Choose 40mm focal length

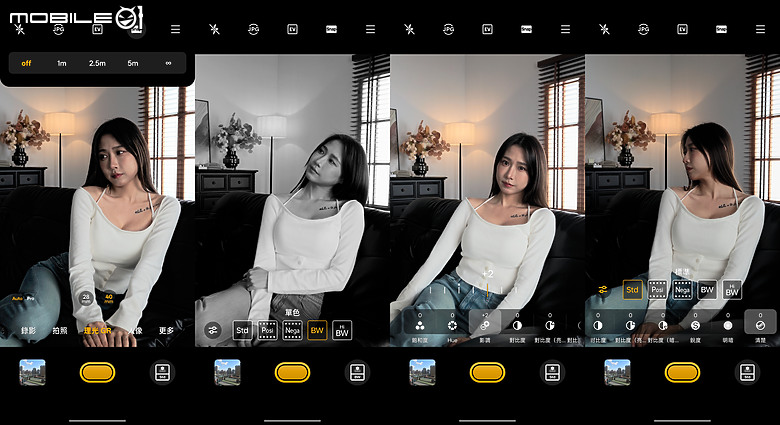(109, 298)
